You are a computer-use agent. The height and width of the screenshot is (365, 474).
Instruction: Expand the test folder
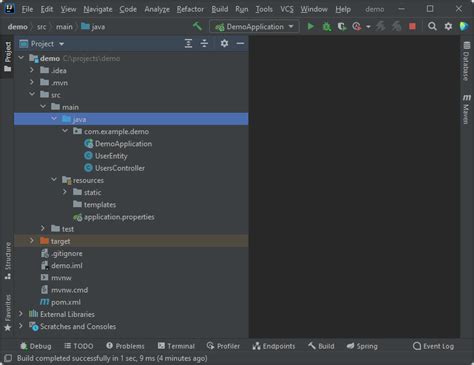(43, 229)
